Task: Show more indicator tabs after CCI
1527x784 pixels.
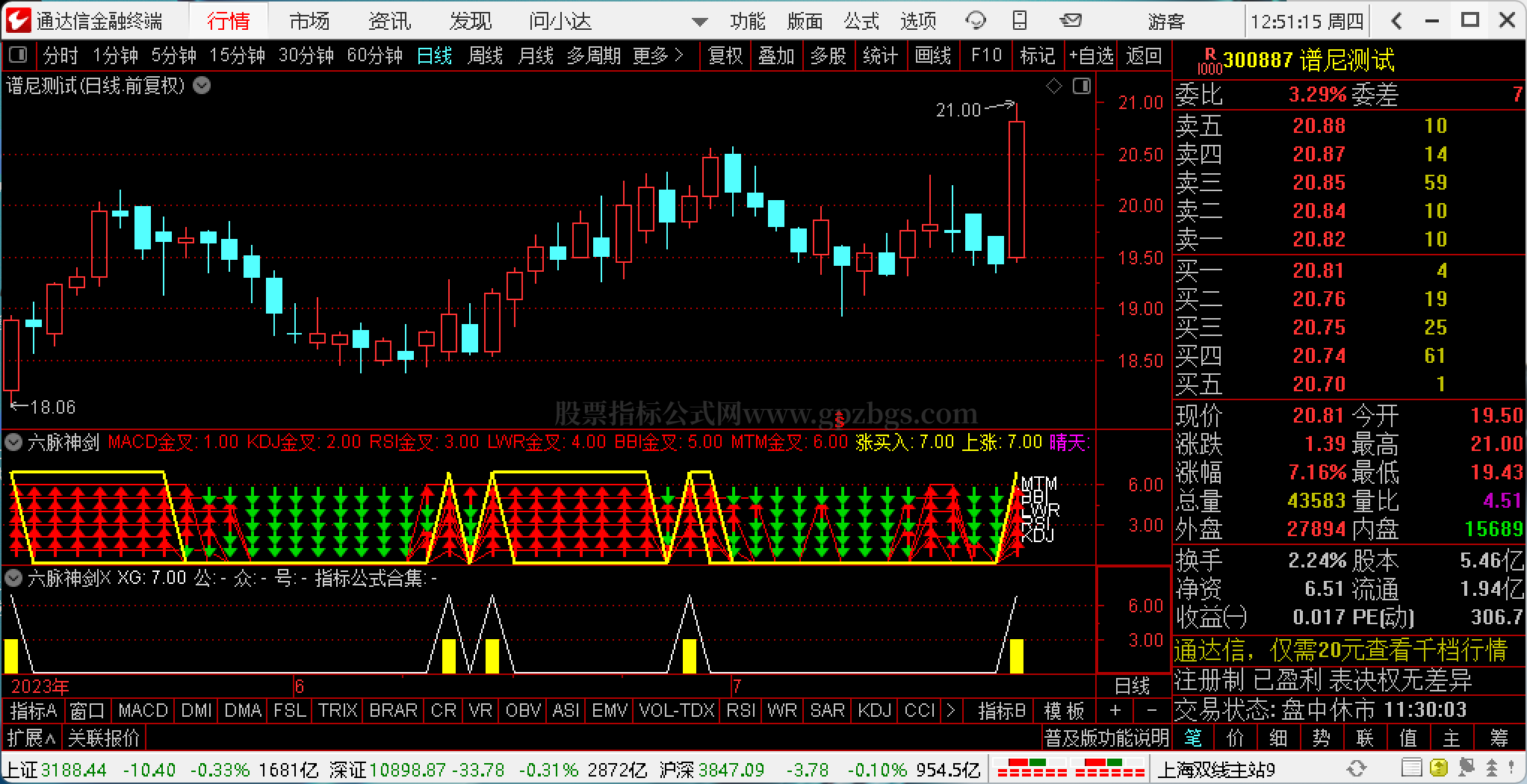Action: 950,710
